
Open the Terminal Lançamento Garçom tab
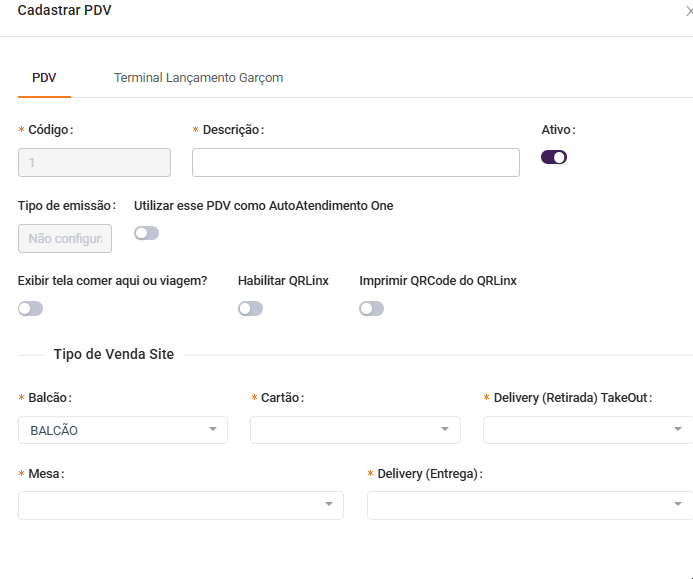tap(198, 77)
